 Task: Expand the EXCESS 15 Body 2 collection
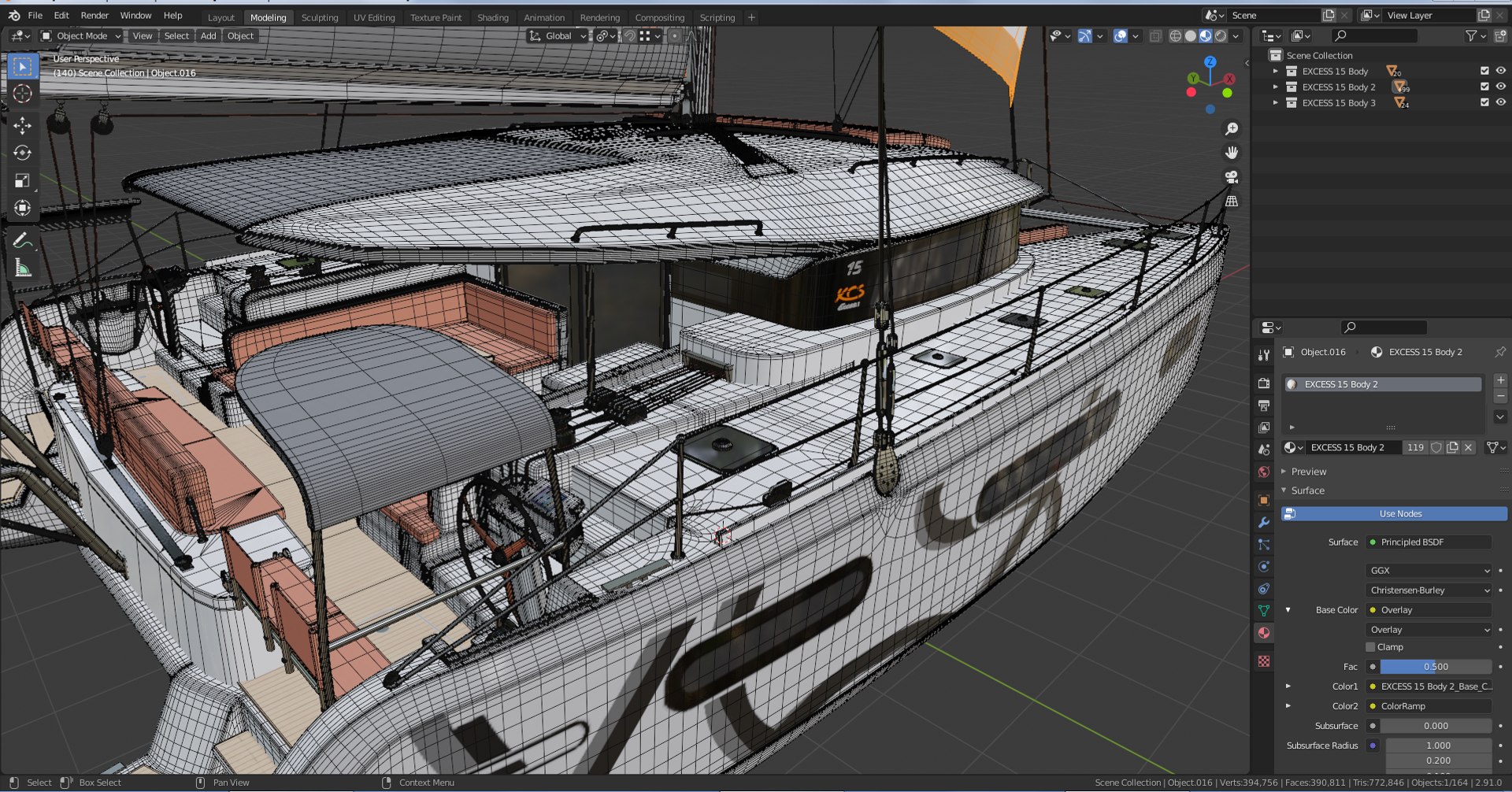point(1276,87)
